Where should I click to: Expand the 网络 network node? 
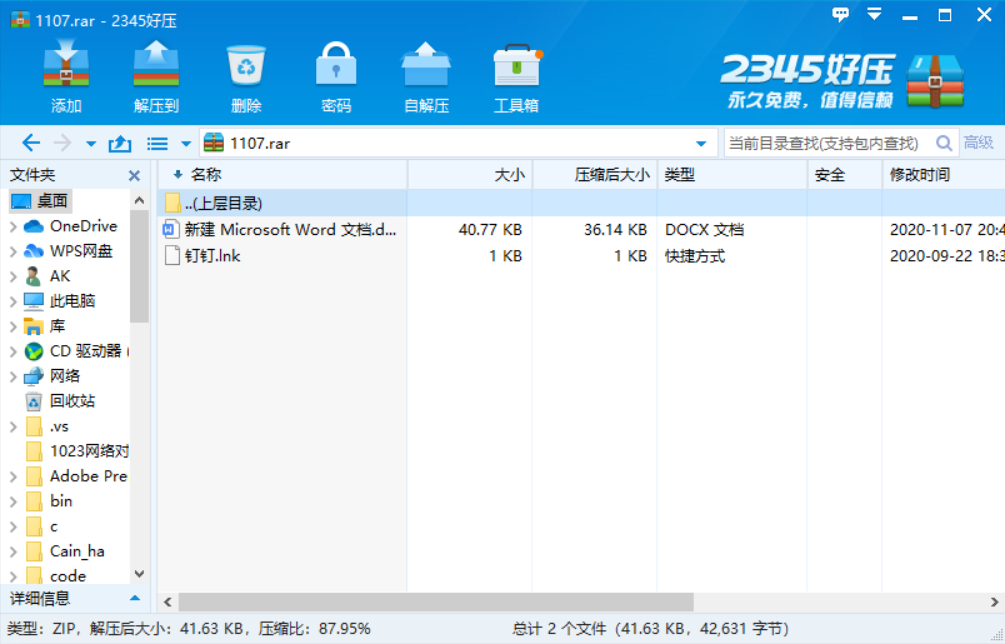(x=13, y=376)
